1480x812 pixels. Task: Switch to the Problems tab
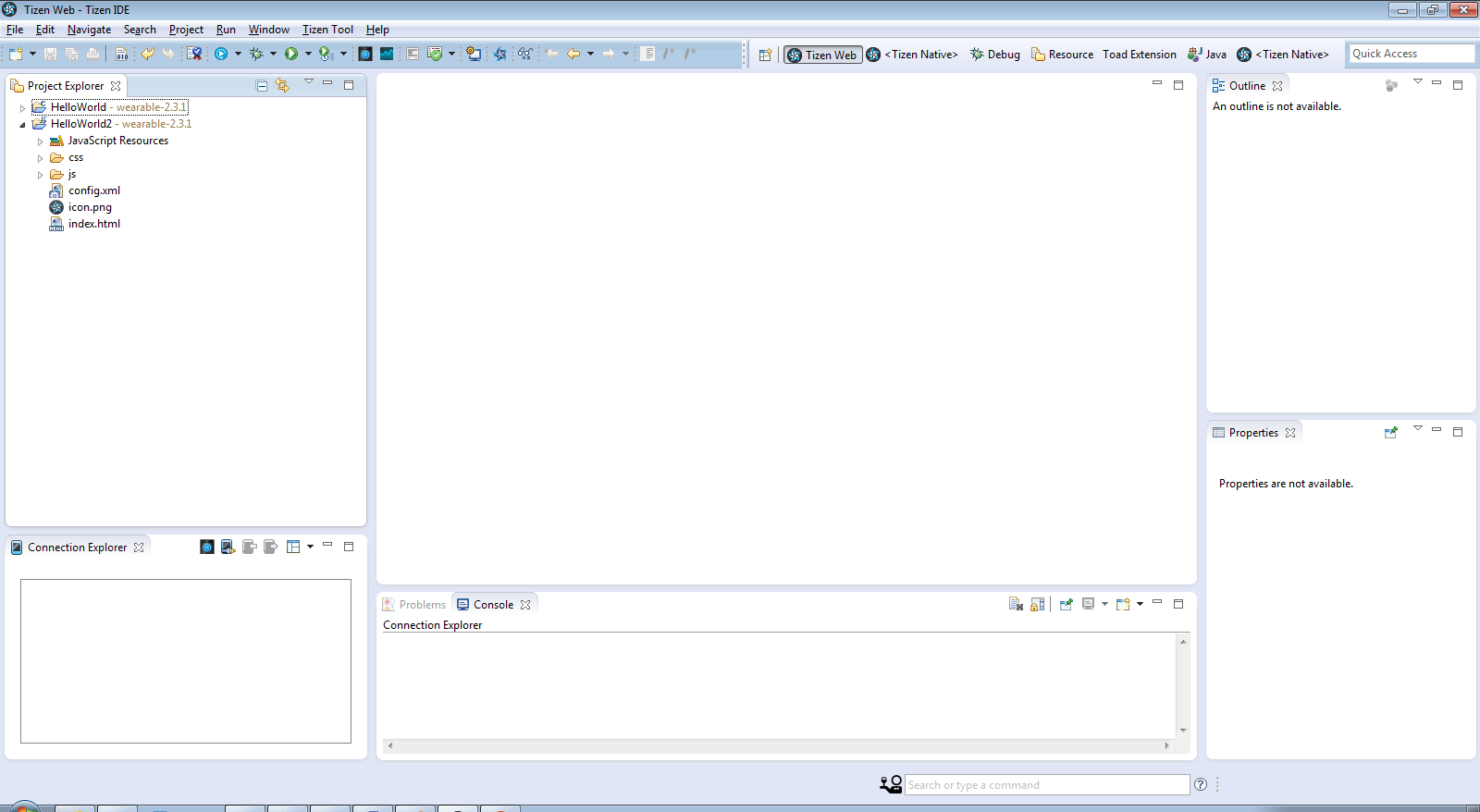coord(414,604)
